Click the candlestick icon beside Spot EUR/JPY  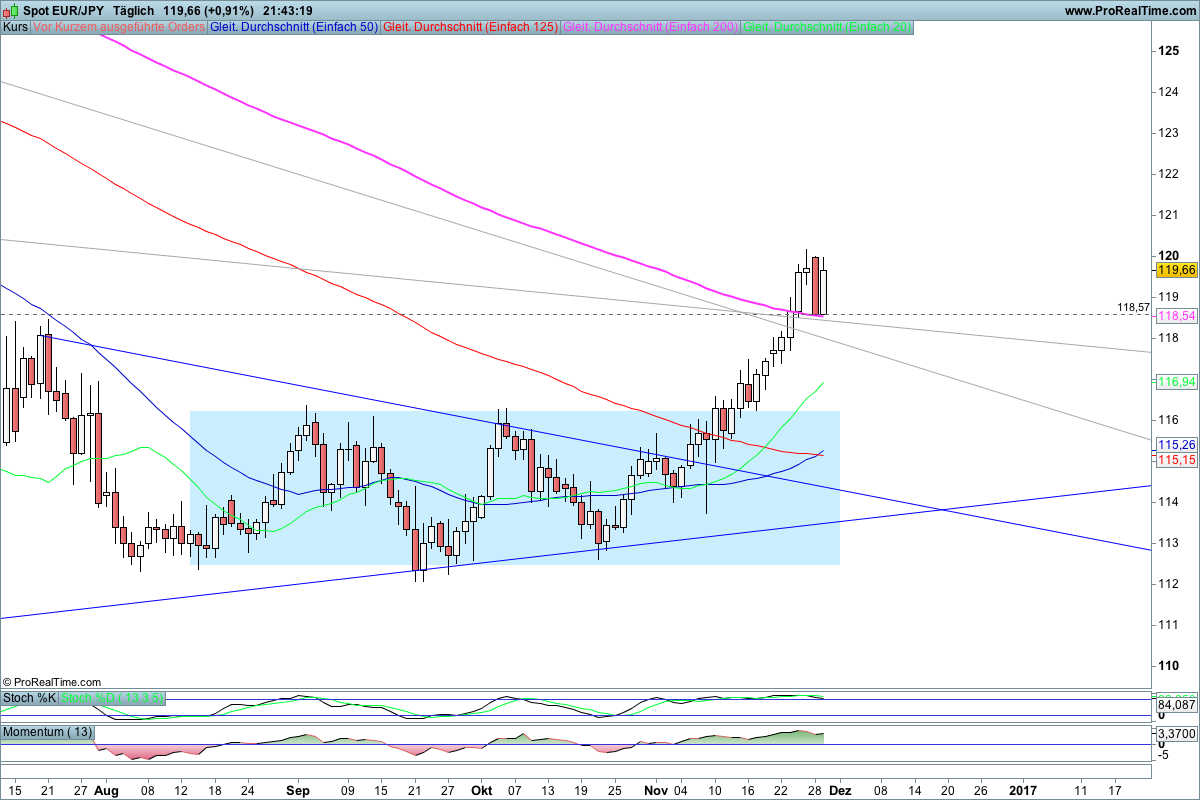(x=12, y=10)
